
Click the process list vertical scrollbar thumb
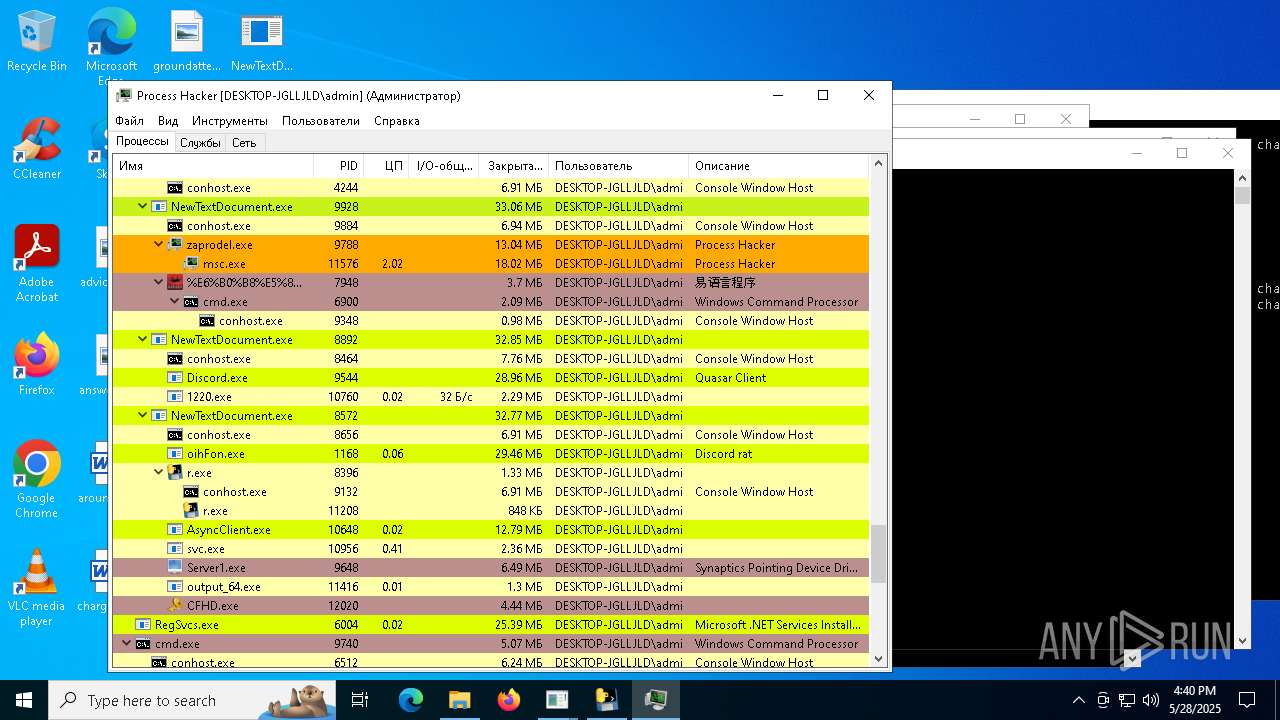tap(879, 553)
